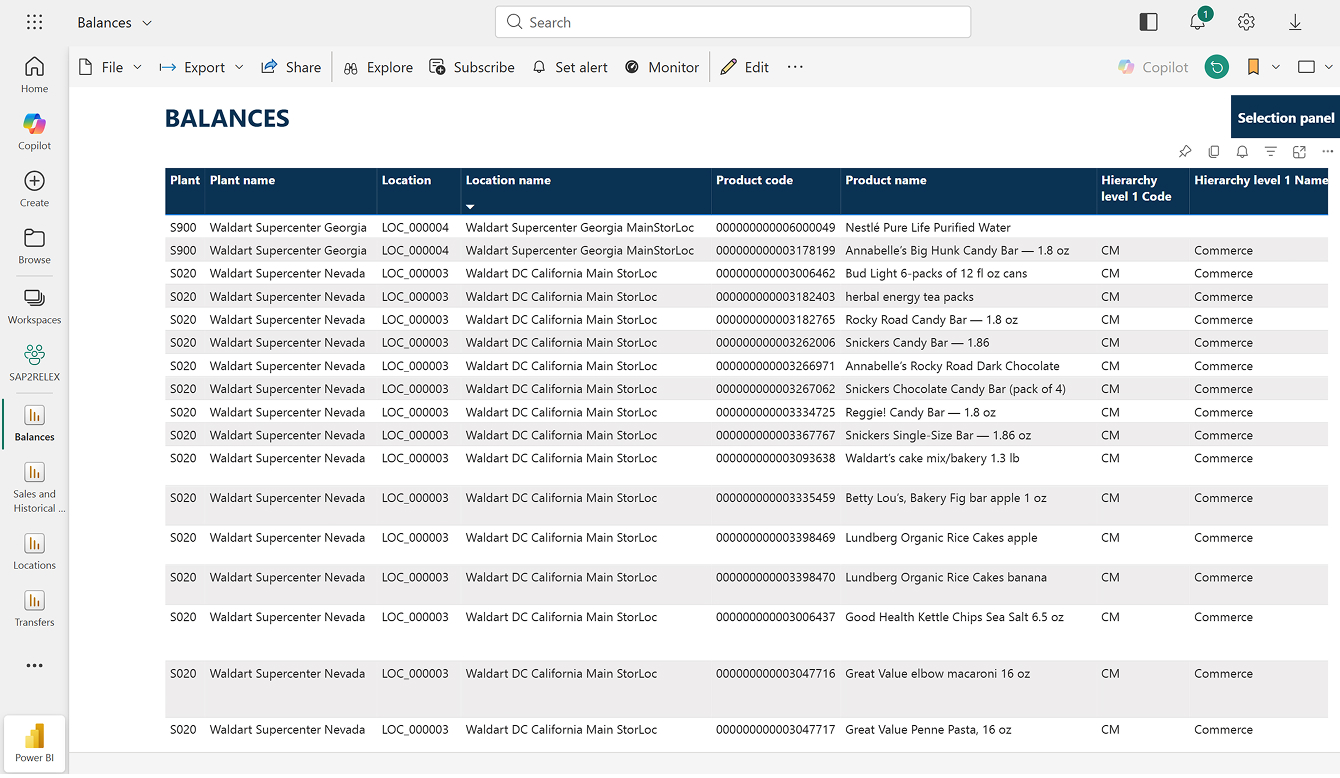Pin the table visual to a dashboard
Image resolution: width=1340 pixels, height=778 pixels.
(1185, 152)
